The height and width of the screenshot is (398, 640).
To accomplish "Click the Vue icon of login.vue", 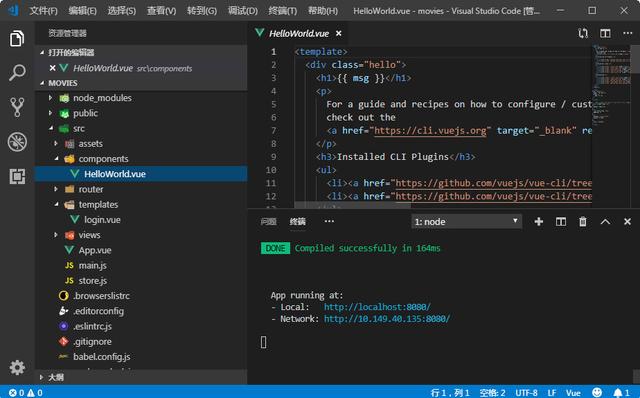I will point(75,219).
